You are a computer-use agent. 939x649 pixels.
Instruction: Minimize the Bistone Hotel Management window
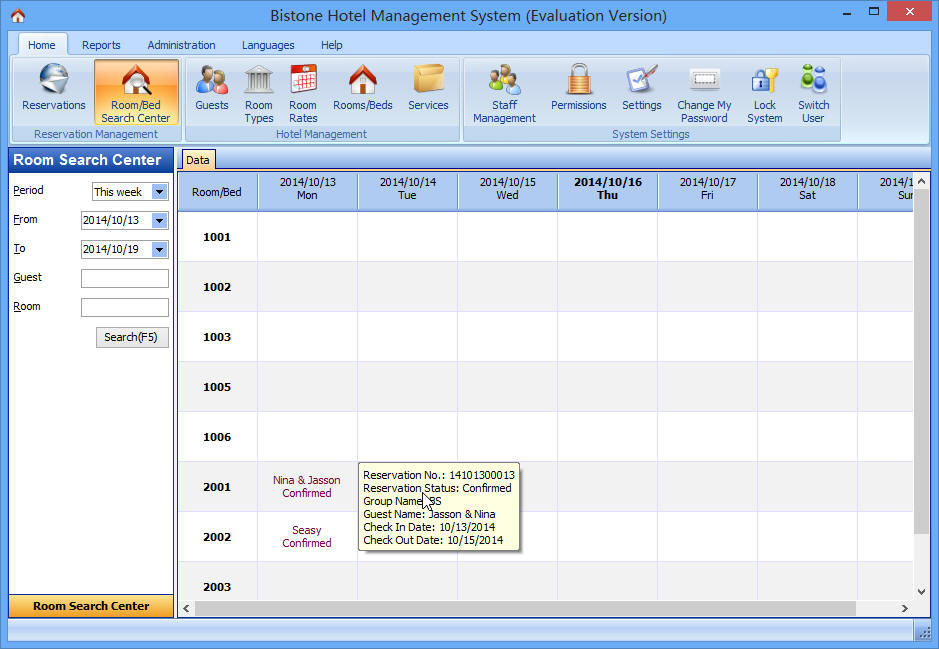coord(847,13)
